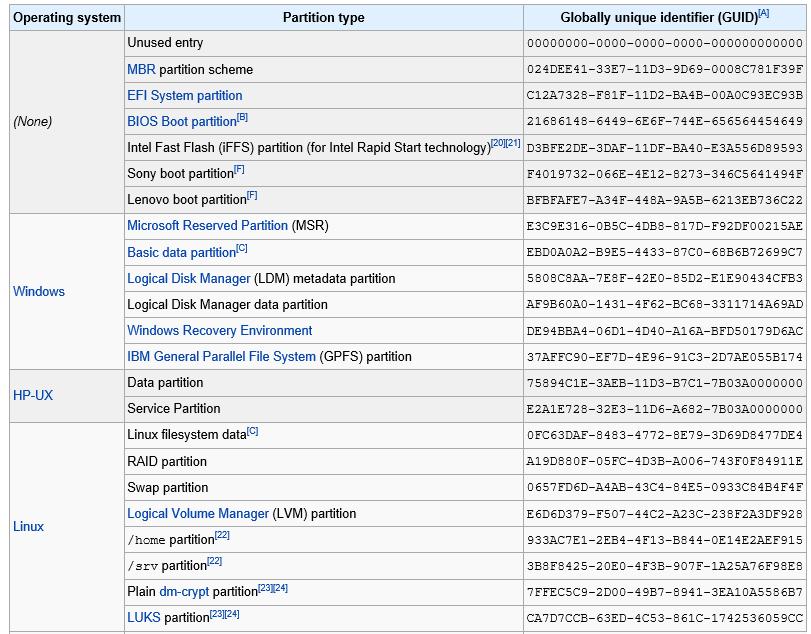Screen dimensions: 811x634
Task: Click the GUID in the Basic data partition row
Action: tap(665, 253)
